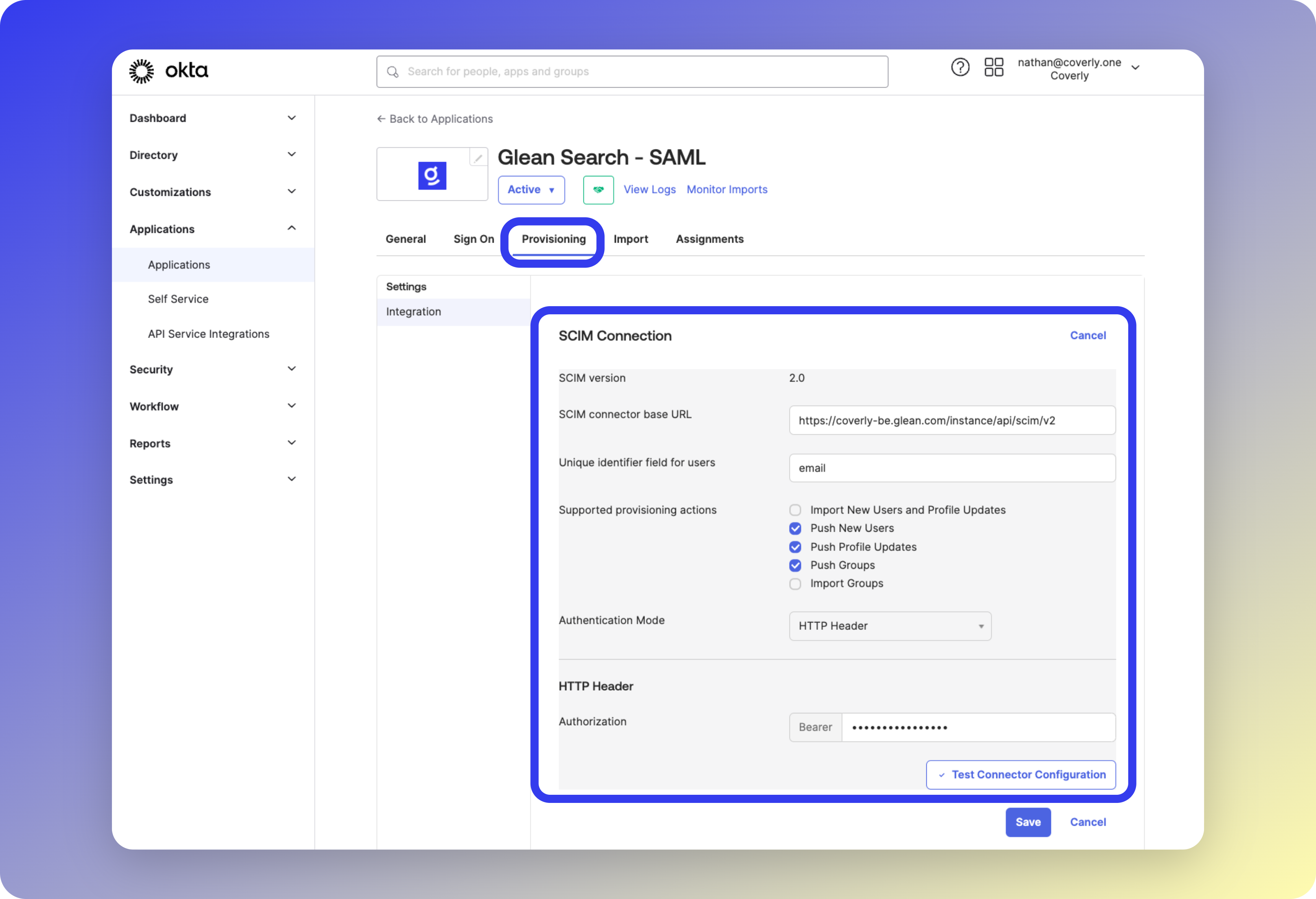
Task: Click the green handshake icon button
Action: click(x=598, y=190)
